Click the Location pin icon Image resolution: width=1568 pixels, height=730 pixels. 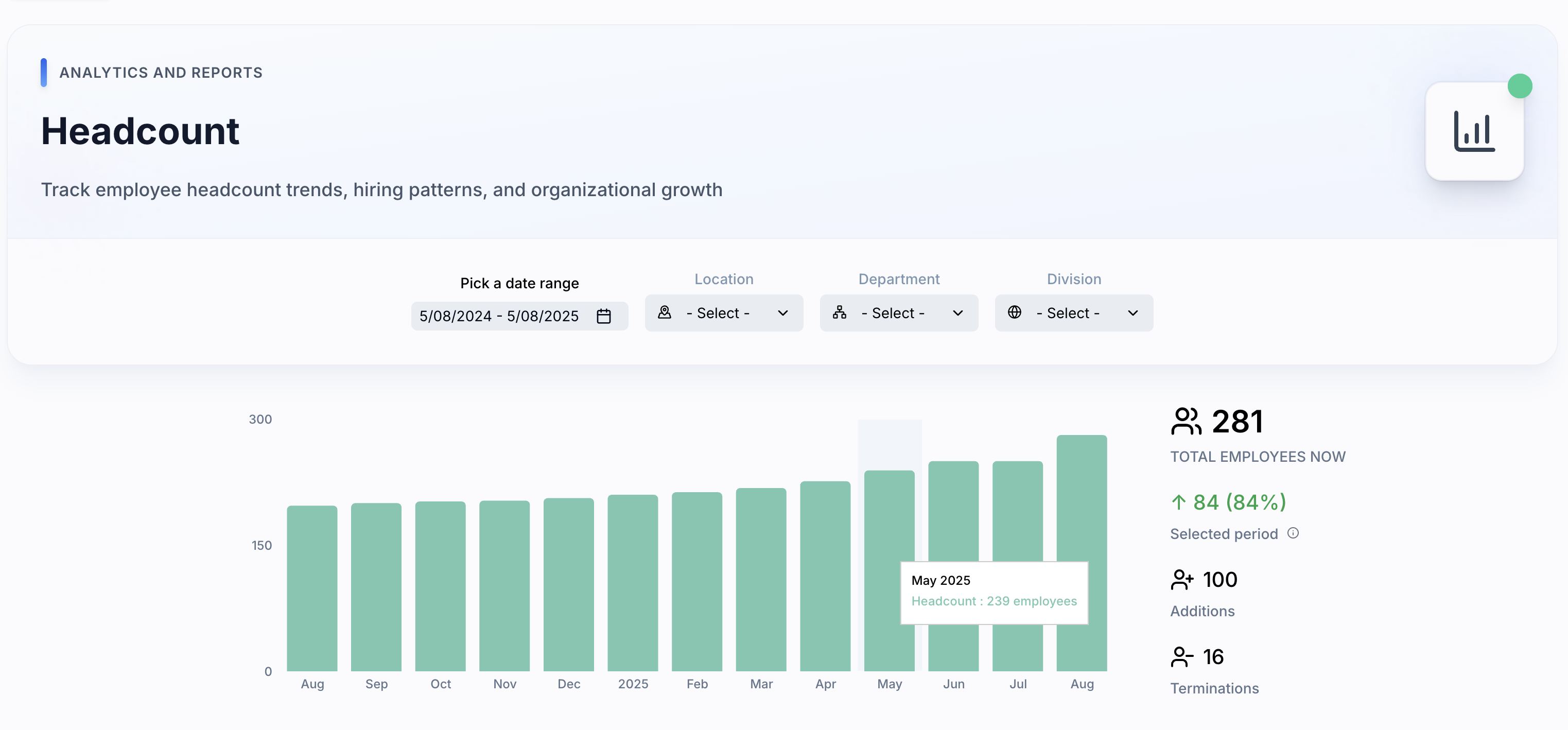click(x=664, y=313)
